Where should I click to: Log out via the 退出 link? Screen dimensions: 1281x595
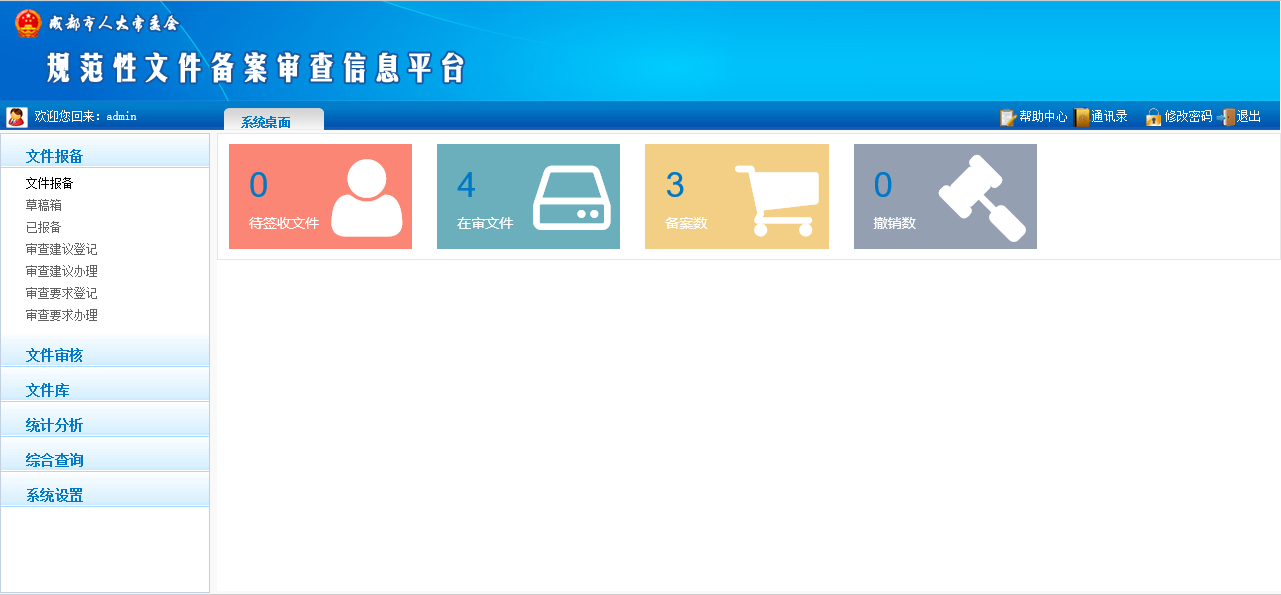pyautogui.click(x=1249, y=117)
